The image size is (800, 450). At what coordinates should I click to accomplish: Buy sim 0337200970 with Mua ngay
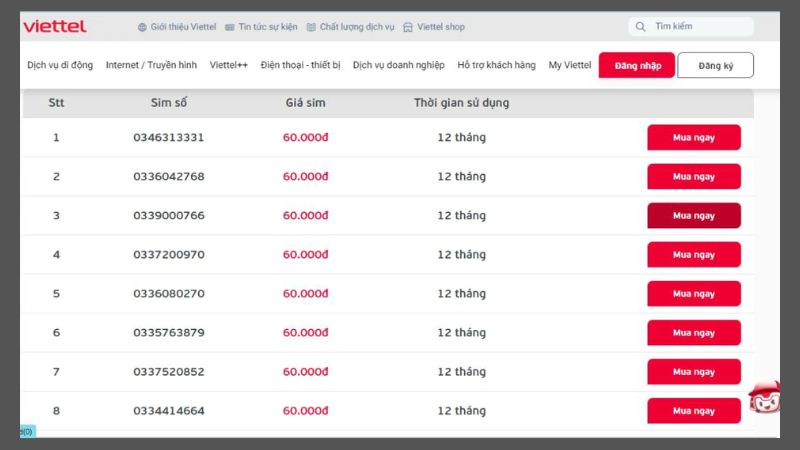tap(694, 255)
